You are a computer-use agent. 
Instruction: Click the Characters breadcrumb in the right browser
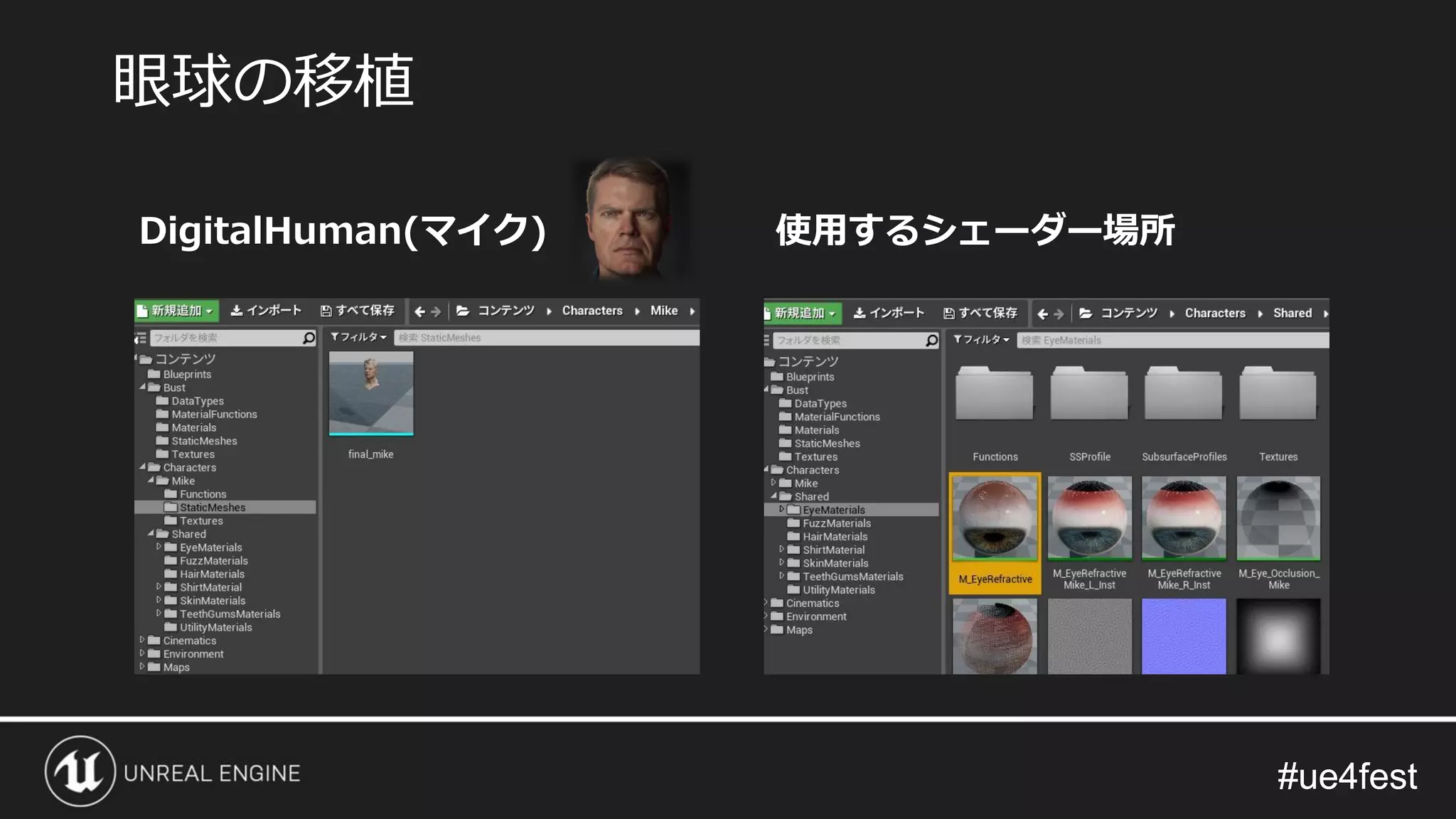1215,313
